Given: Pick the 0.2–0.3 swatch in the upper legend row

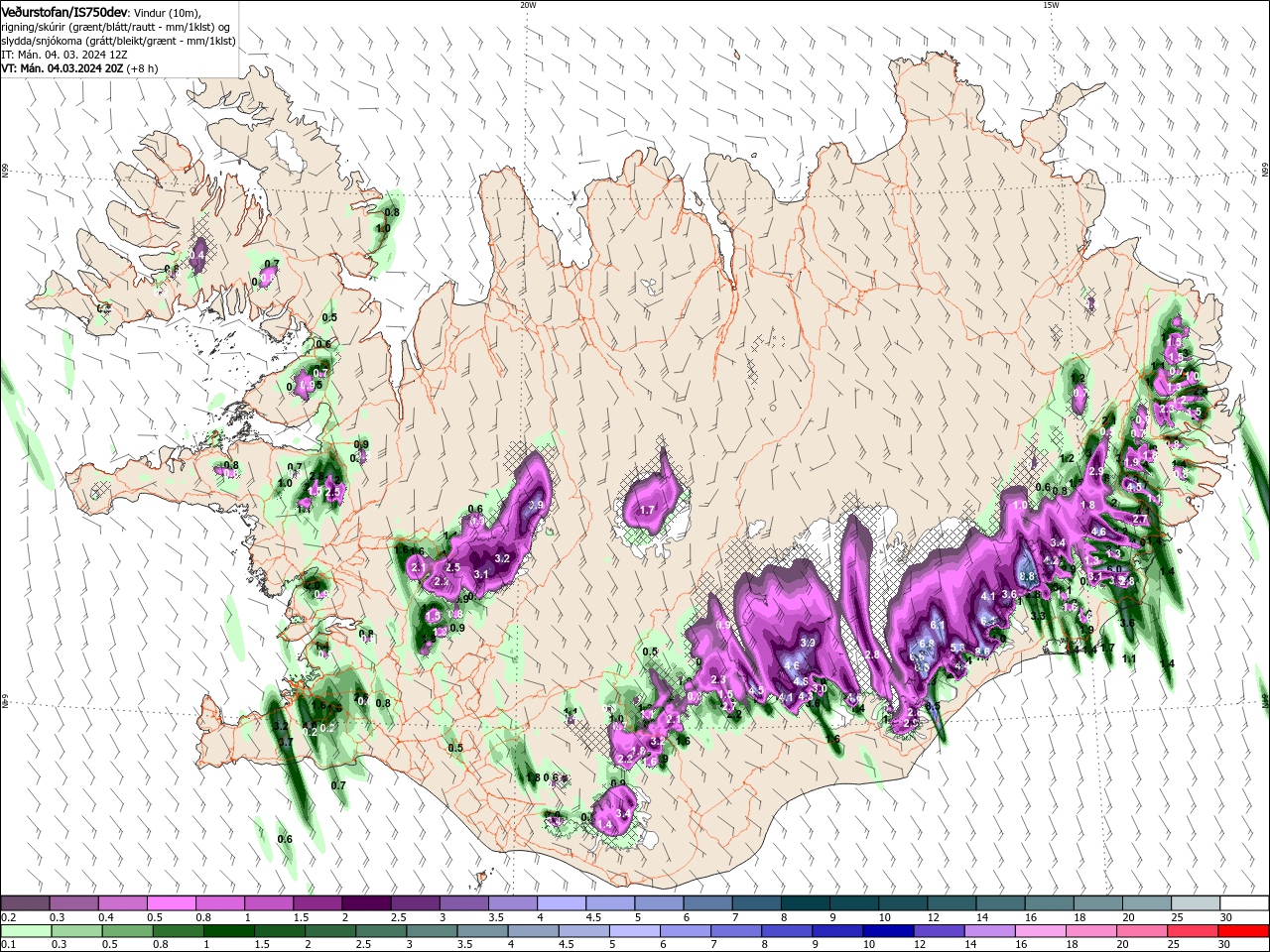Looking at the screenshot, I should tap(25, 903).
